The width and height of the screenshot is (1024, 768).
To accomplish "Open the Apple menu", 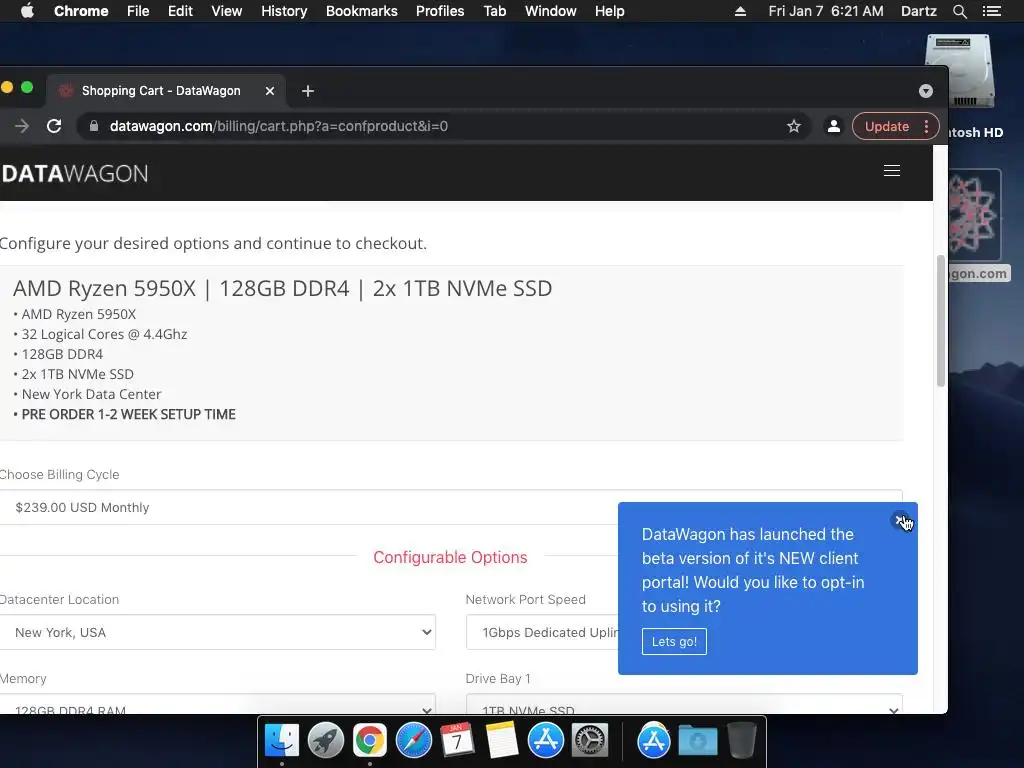I will pos(27,11).
